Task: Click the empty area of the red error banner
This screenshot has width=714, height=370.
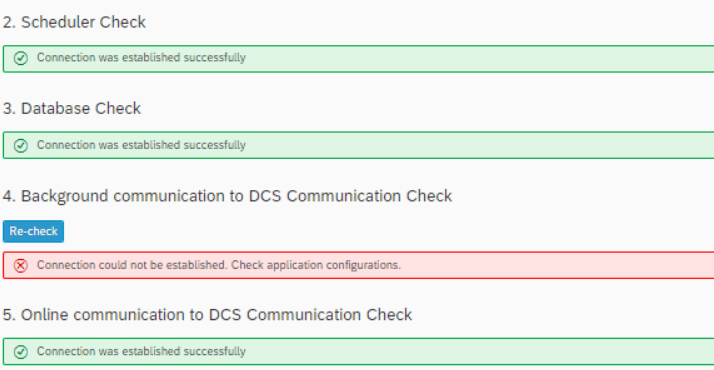Action: coord(556,265)
